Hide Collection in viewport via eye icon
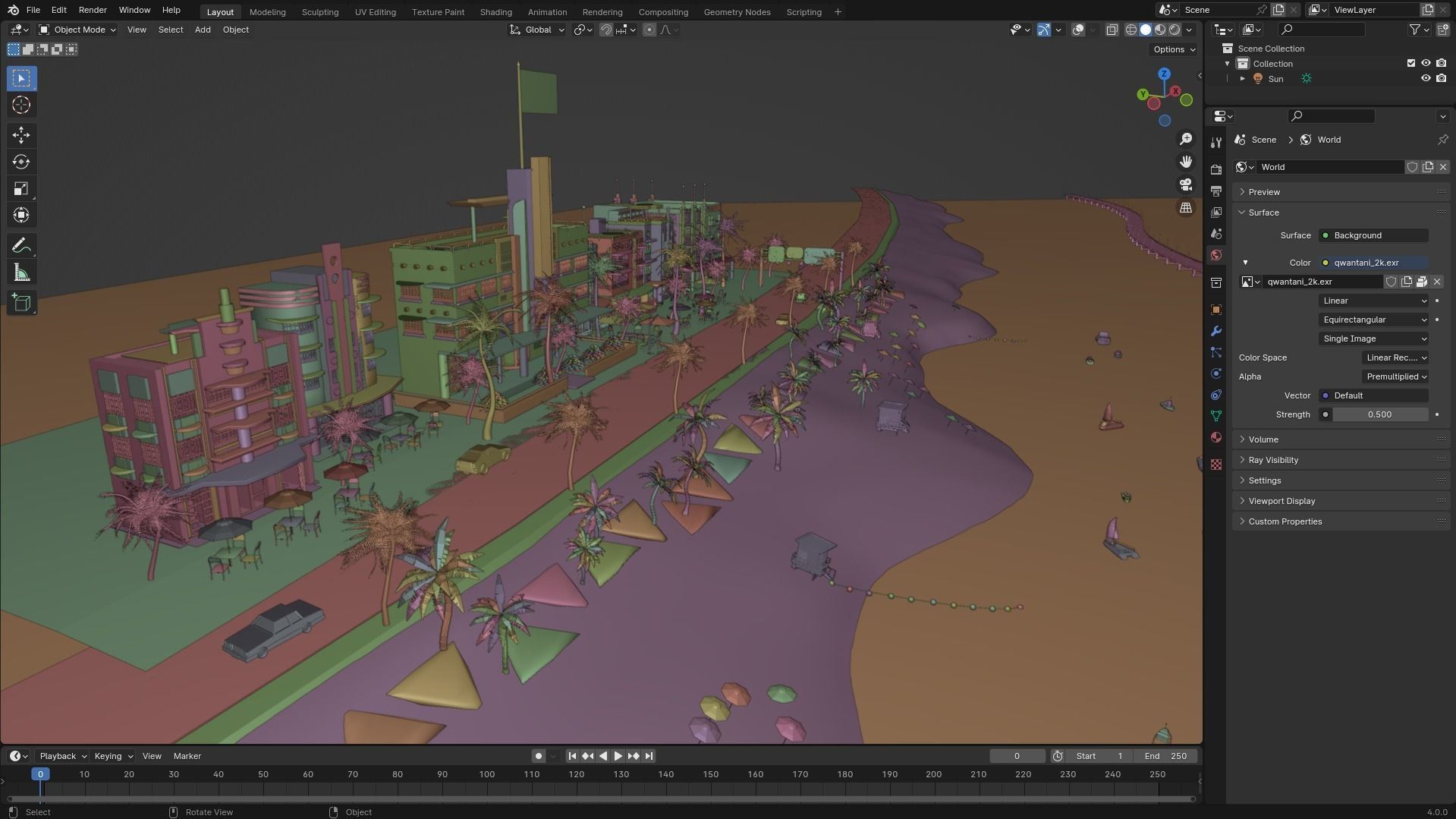This screenshot has width=1456, height=819. pos(1426,63)
